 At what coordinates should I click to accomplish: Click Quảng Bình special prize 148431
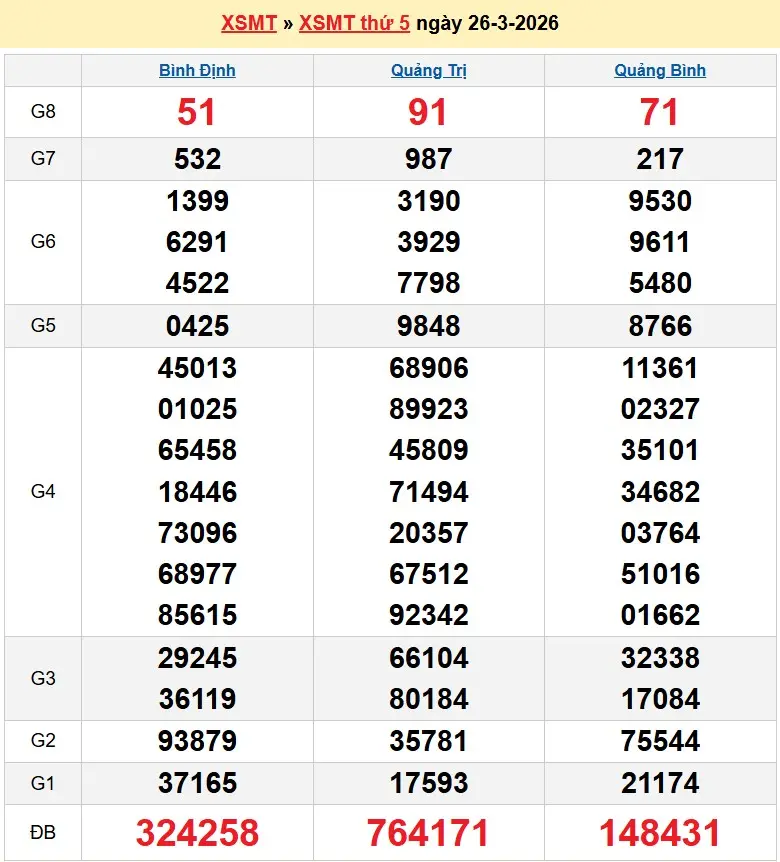pos(660,832)
